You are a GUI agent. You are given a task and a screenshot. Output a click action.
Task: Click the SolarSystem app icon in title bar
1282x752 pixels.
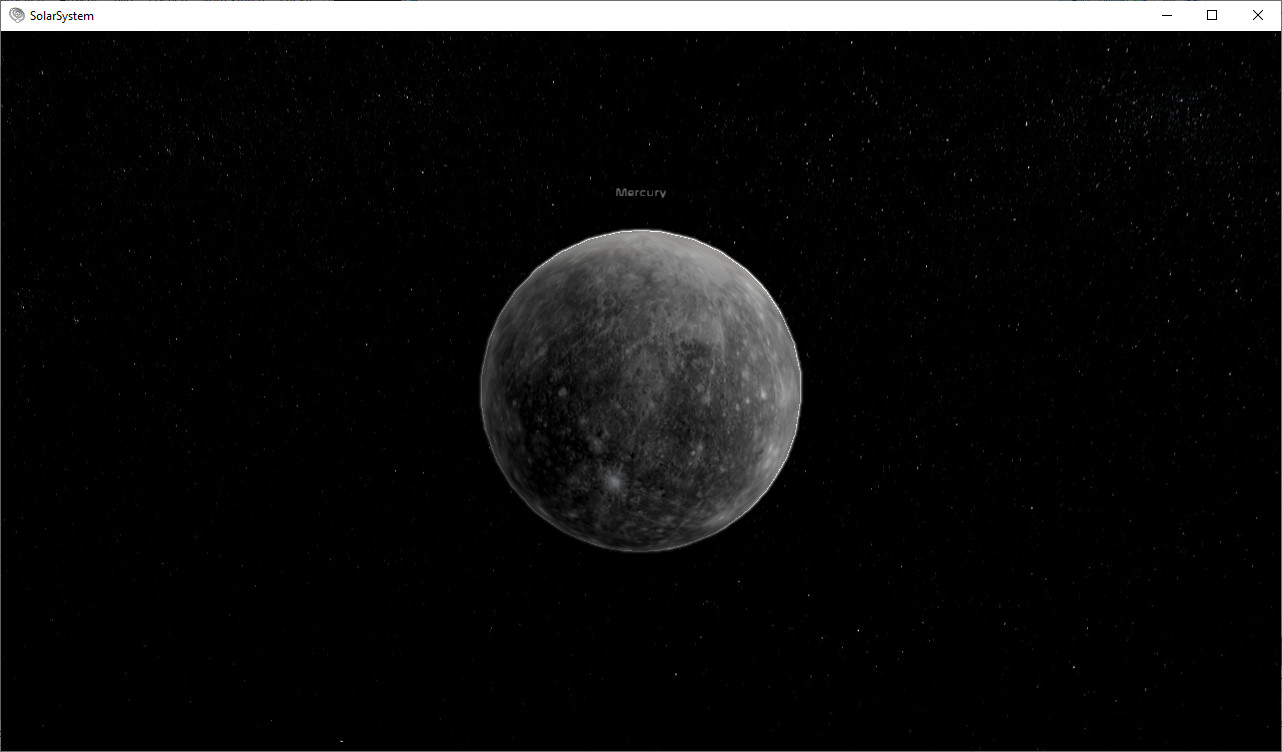[16, 15]
